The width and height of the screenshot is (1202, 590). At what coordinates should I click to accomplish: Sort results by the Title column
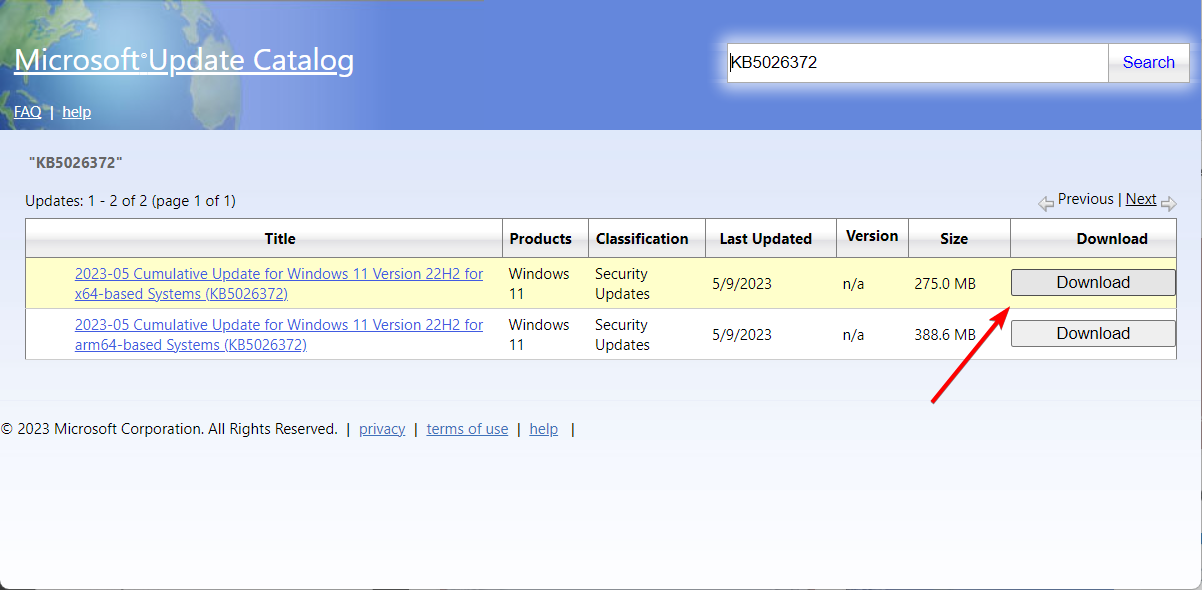pos(280,238)
